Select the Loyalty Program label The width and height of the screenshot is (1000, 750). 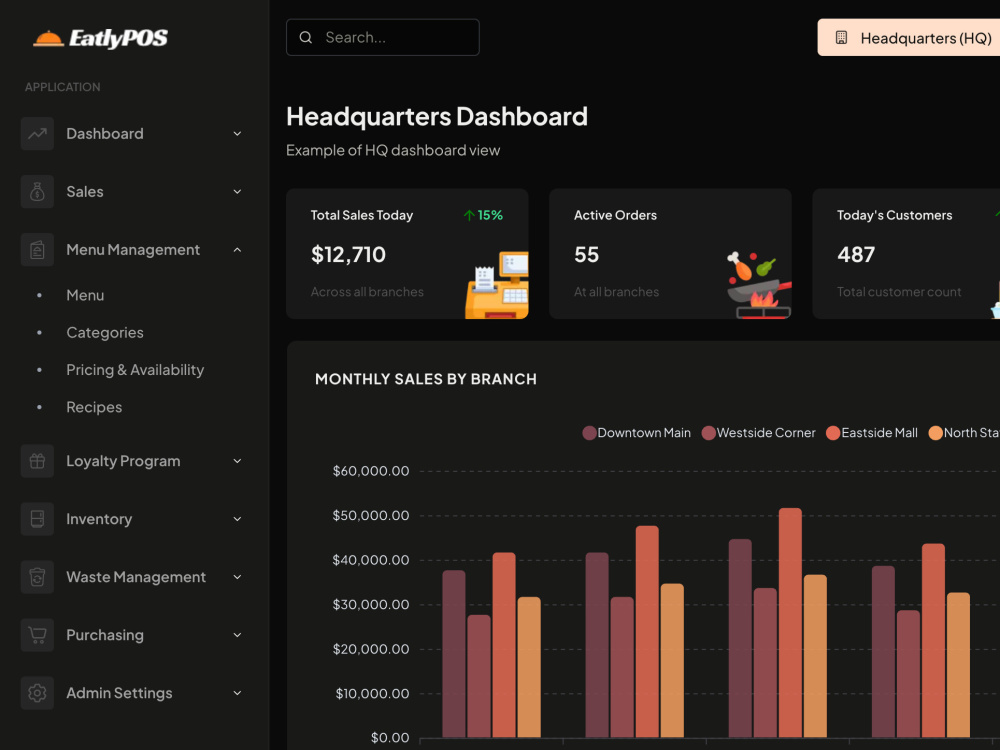tap(123, 461)
